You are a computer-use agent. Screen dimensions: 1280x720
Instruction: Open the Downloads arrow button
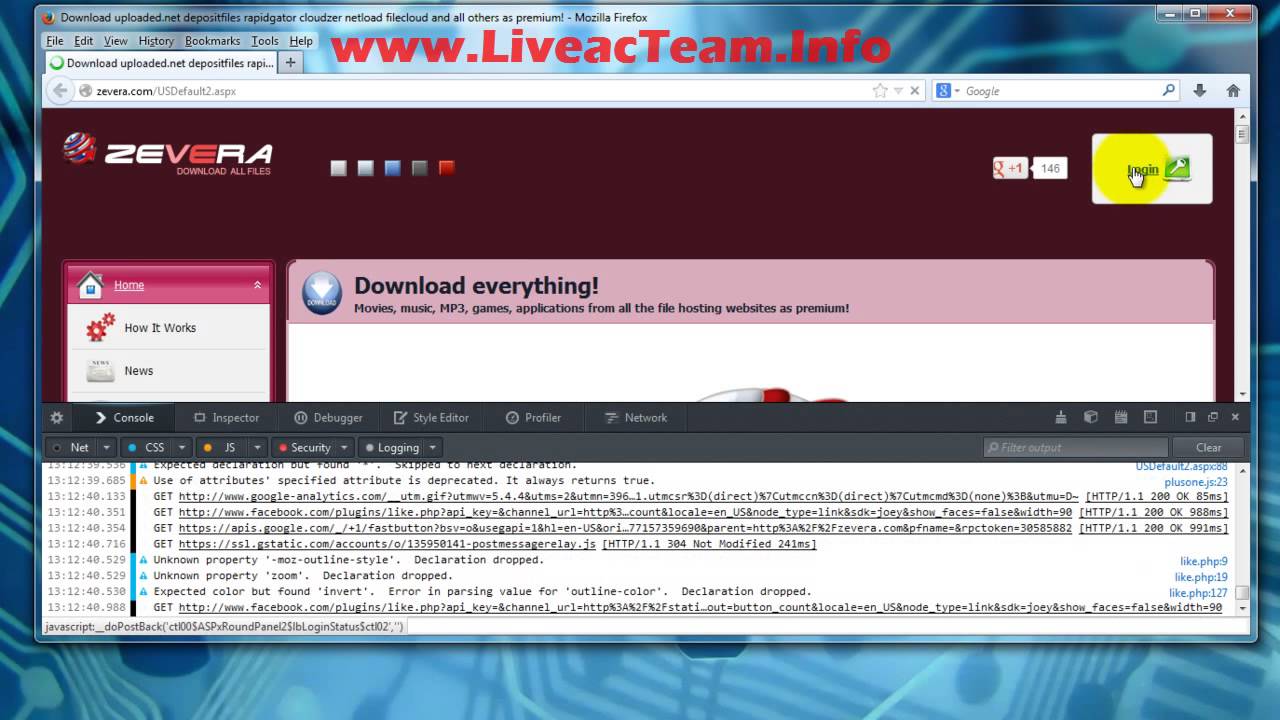pyautogui.click(x=1200, y=91)
